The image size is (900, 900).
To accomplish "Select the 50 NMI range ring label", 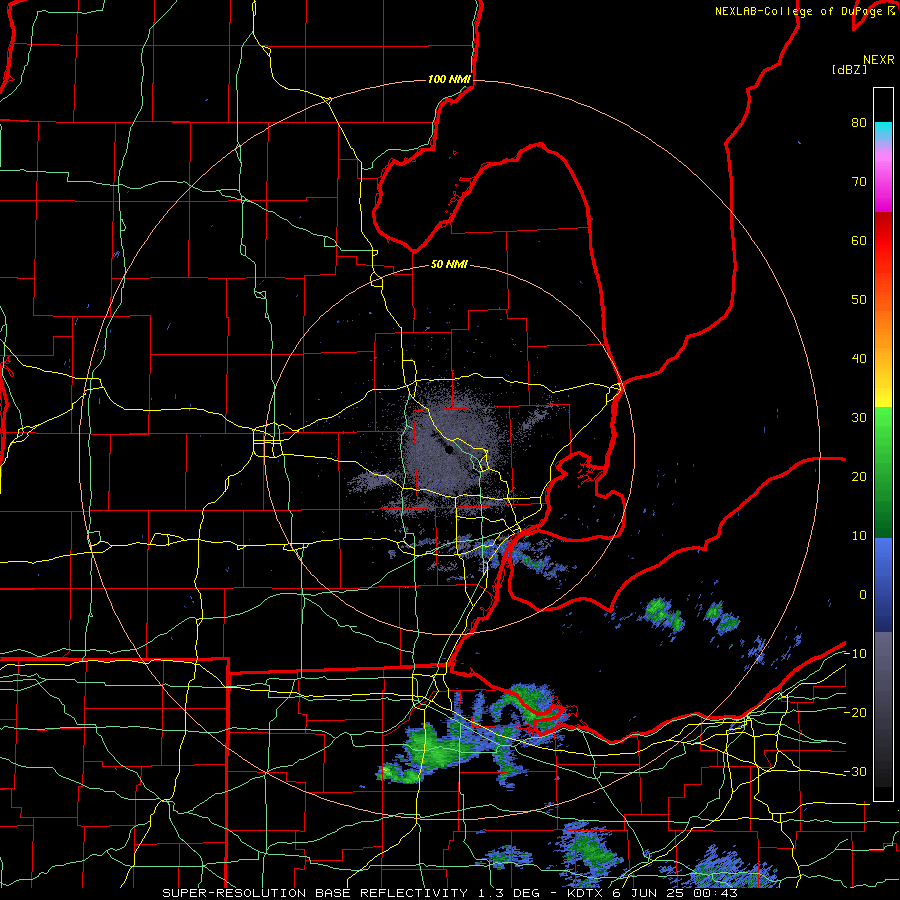I will click(x=449, y=265).
